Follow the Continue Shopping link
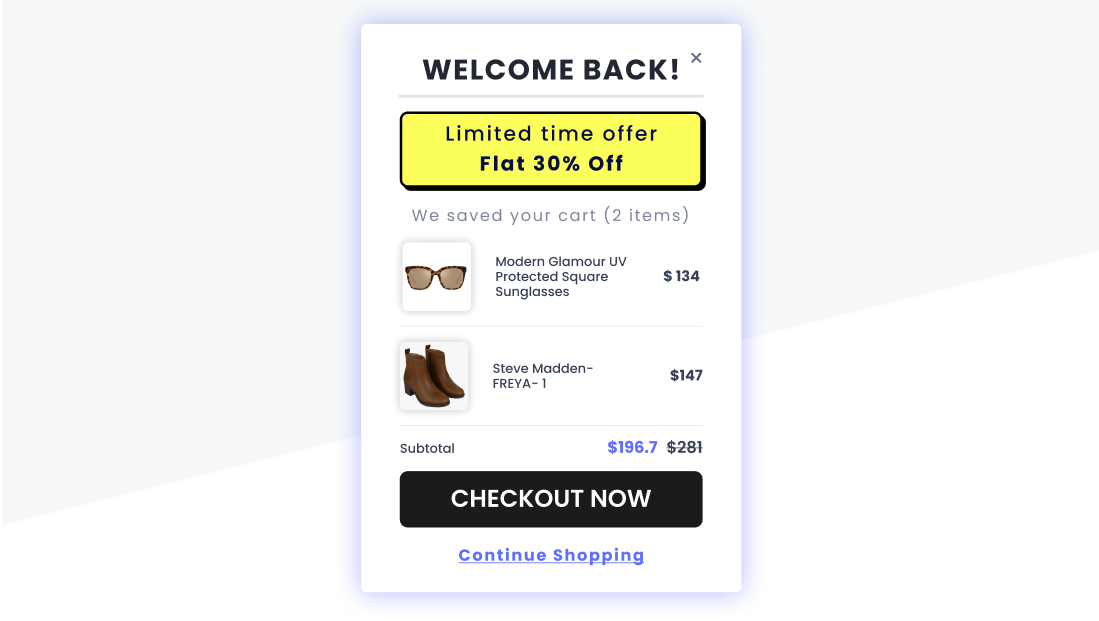 coord(551,555)
